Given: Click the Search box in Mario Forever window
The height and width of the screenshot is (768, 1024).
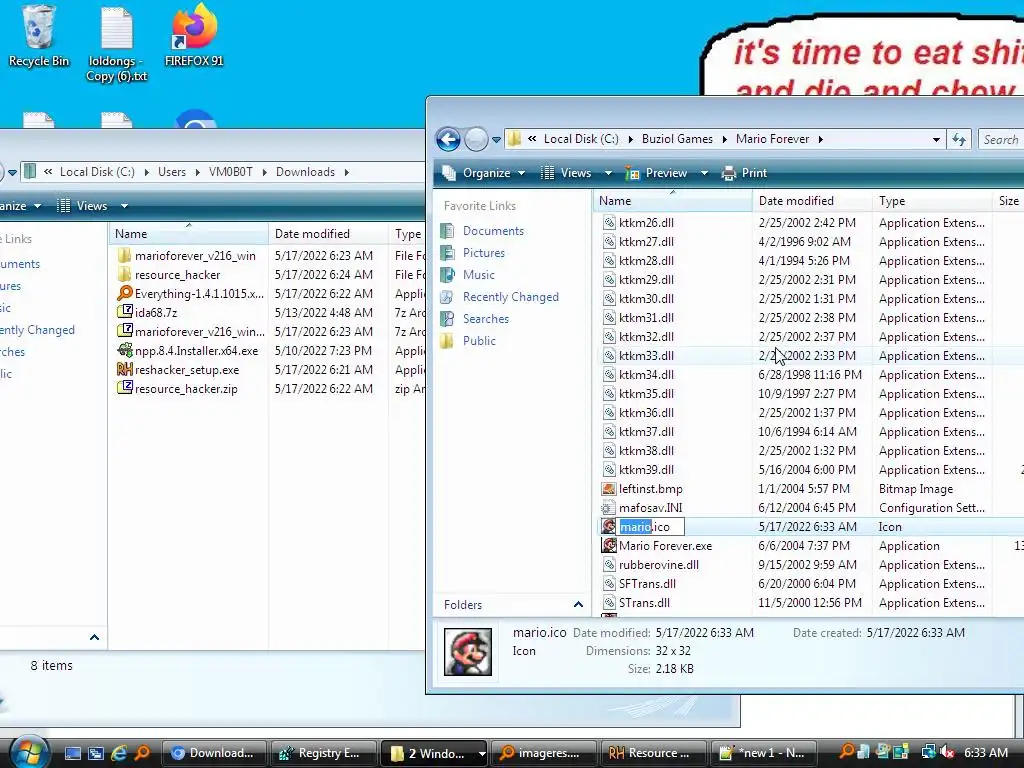Looking at the screenshot, I should point(1000,139).
